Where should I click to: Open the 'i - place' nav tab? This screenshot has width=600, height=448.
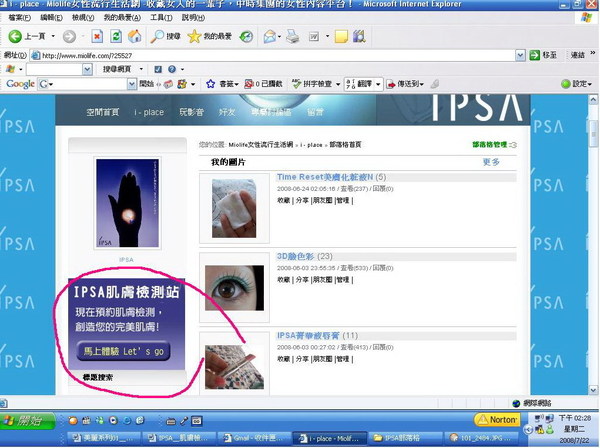(149, 112)
